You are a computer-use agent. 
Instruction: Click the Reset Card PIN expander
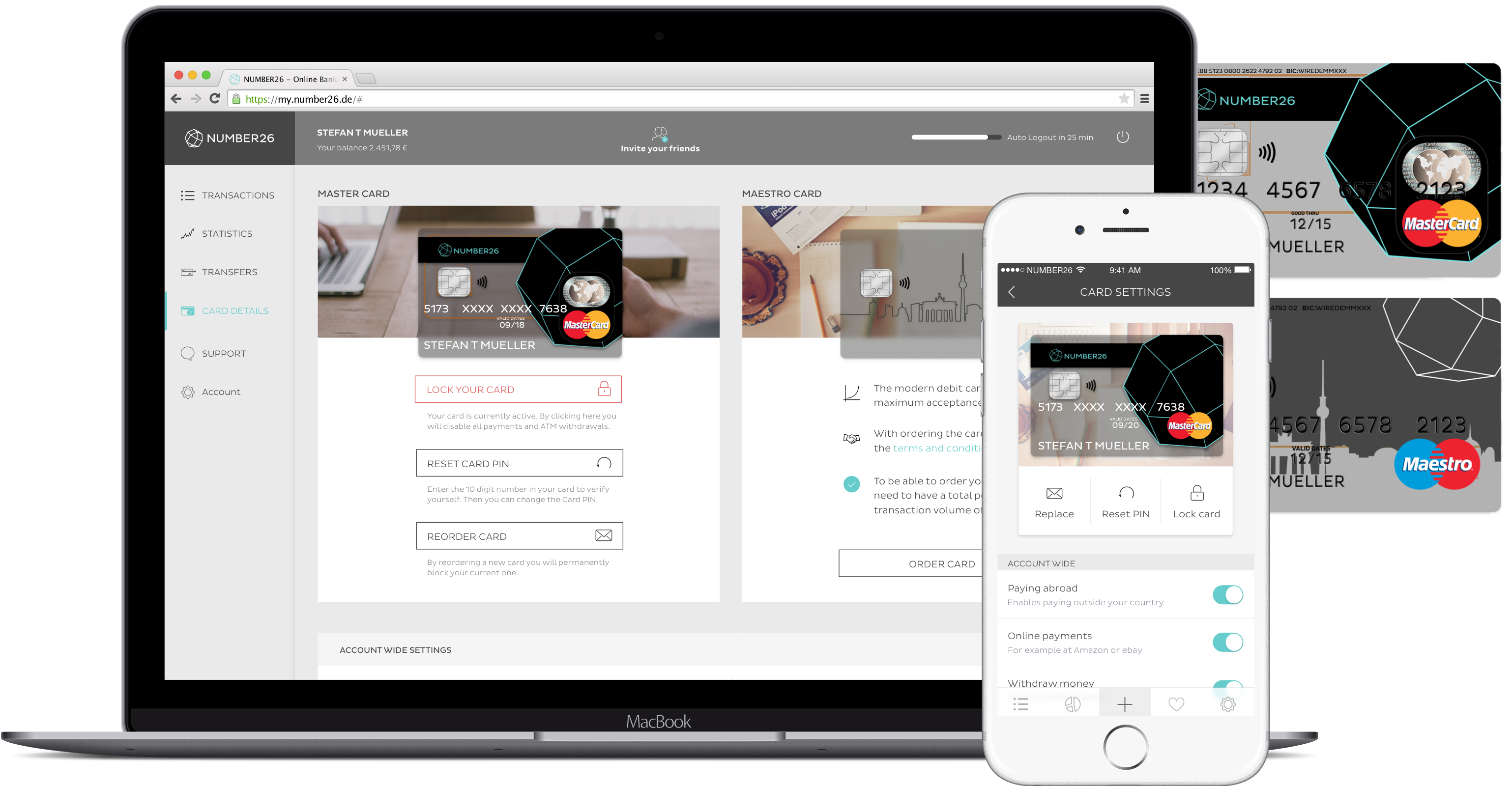(x=519, y=462)
